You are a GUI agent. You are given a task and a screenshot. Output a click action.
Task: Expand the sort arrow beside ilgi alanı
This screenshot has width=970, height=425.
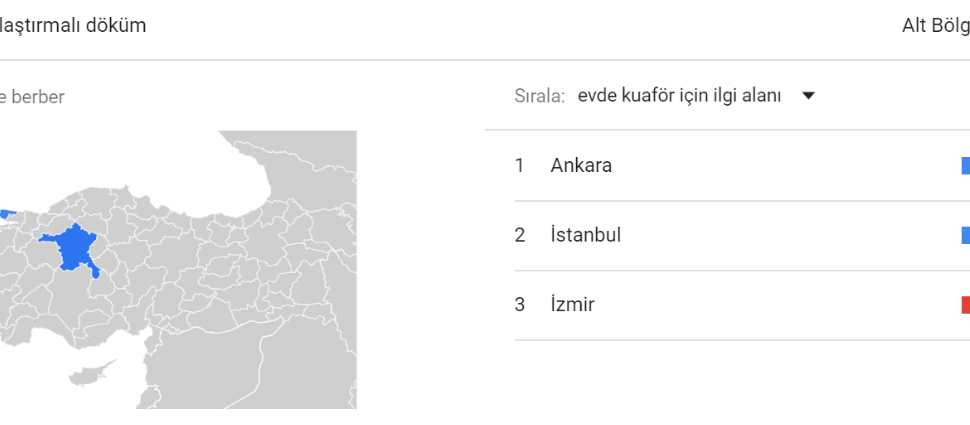(808, 96)
